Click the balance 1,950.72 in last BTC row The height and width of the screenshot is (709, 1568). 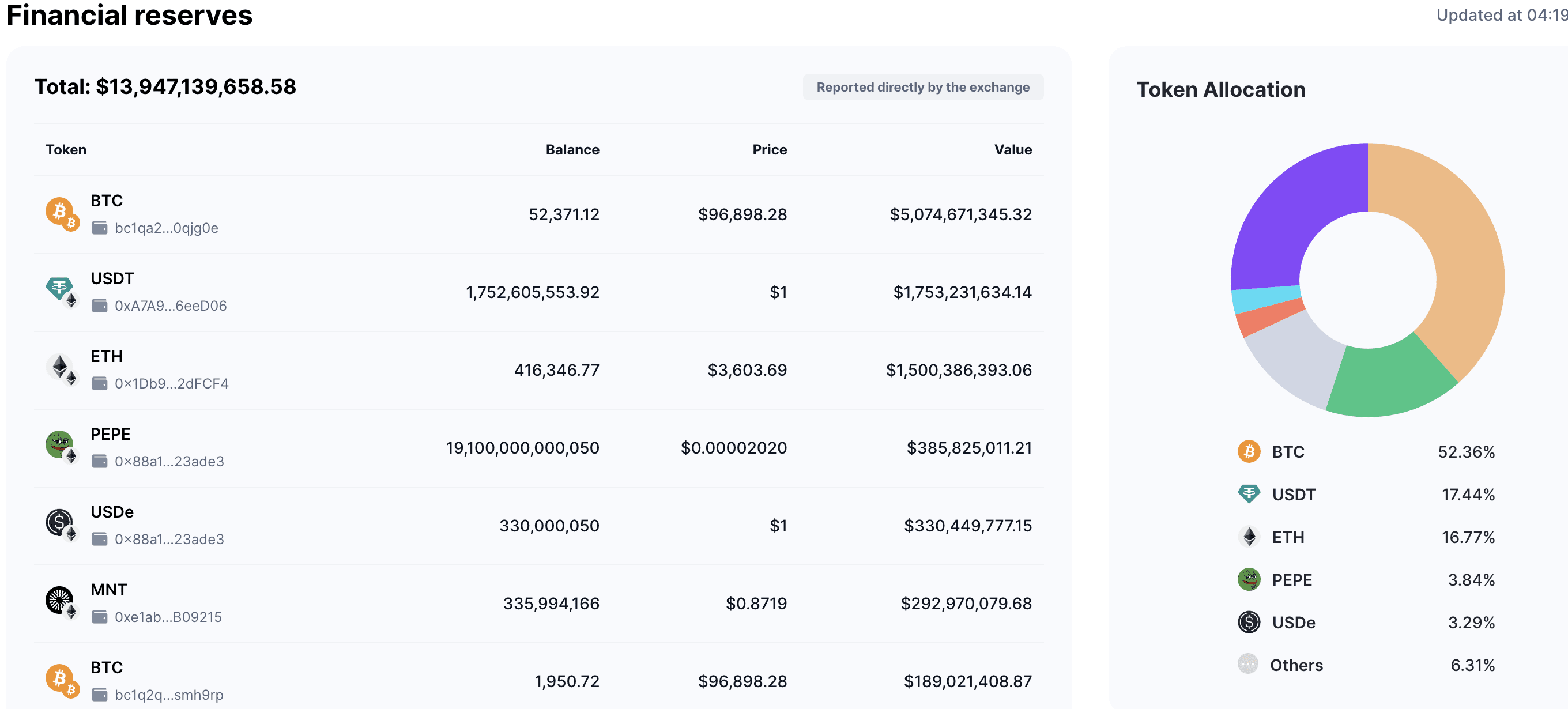pos(567,681)
